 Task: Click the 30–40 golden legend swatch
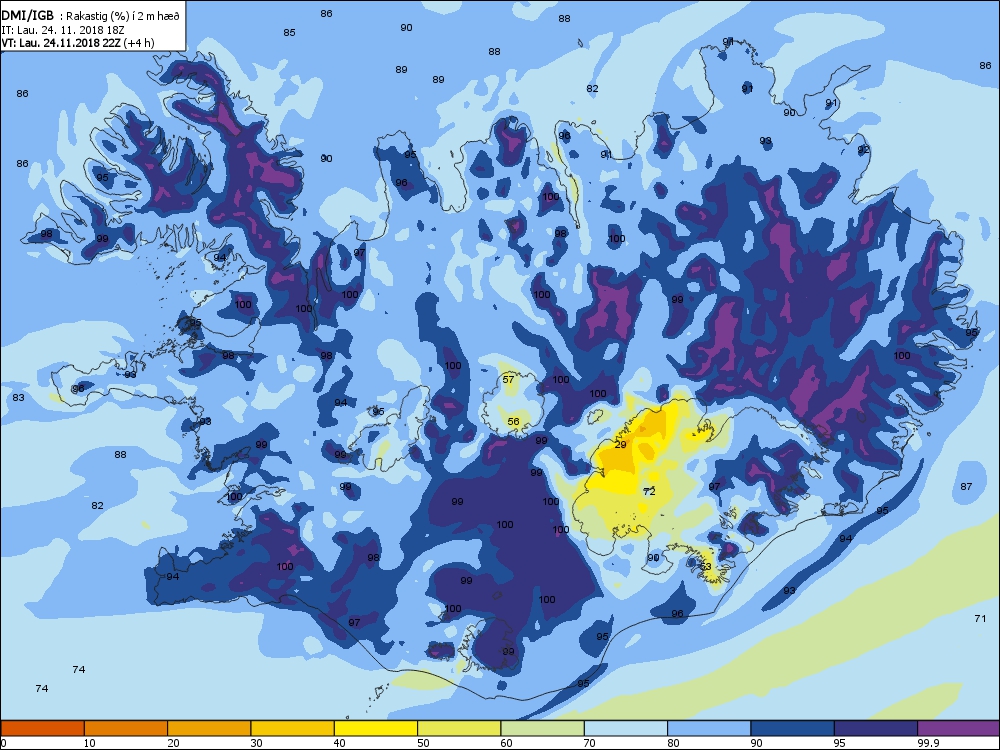pyautogui.click(x=293, y=728)
